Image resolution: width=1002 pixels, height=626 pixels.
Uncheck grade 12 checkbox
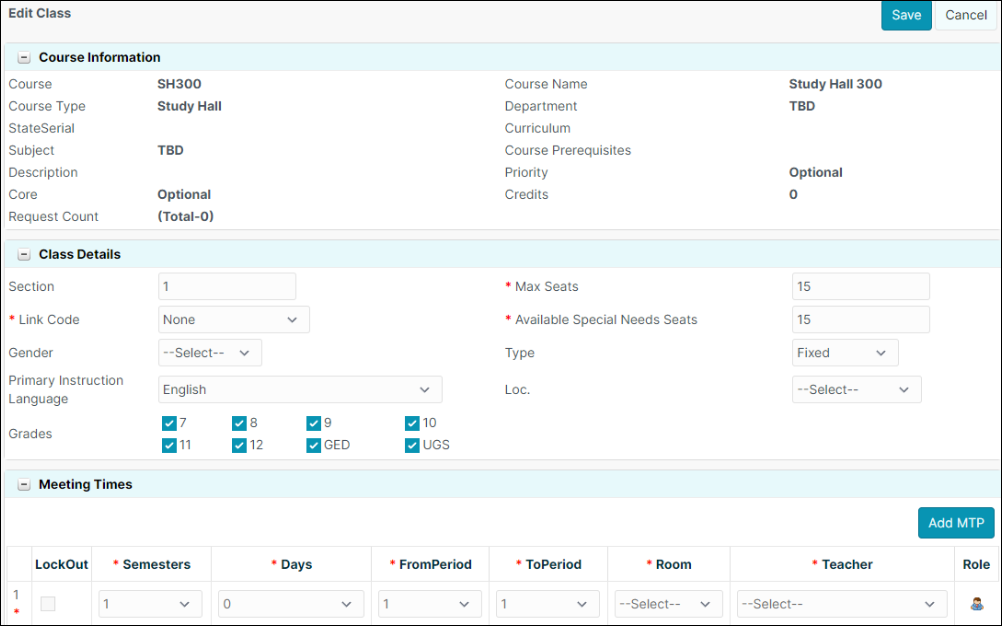click(x=239, y=445)
